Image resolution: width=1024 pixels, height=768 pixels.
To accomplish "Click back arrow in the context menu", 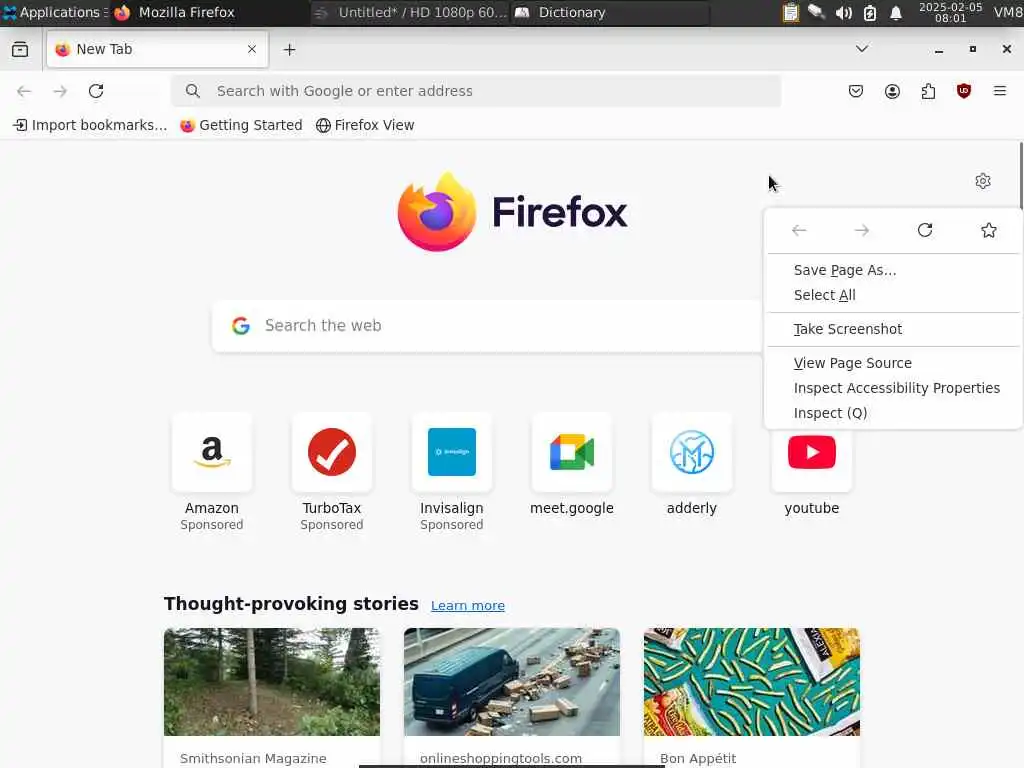I will (799, 231).
